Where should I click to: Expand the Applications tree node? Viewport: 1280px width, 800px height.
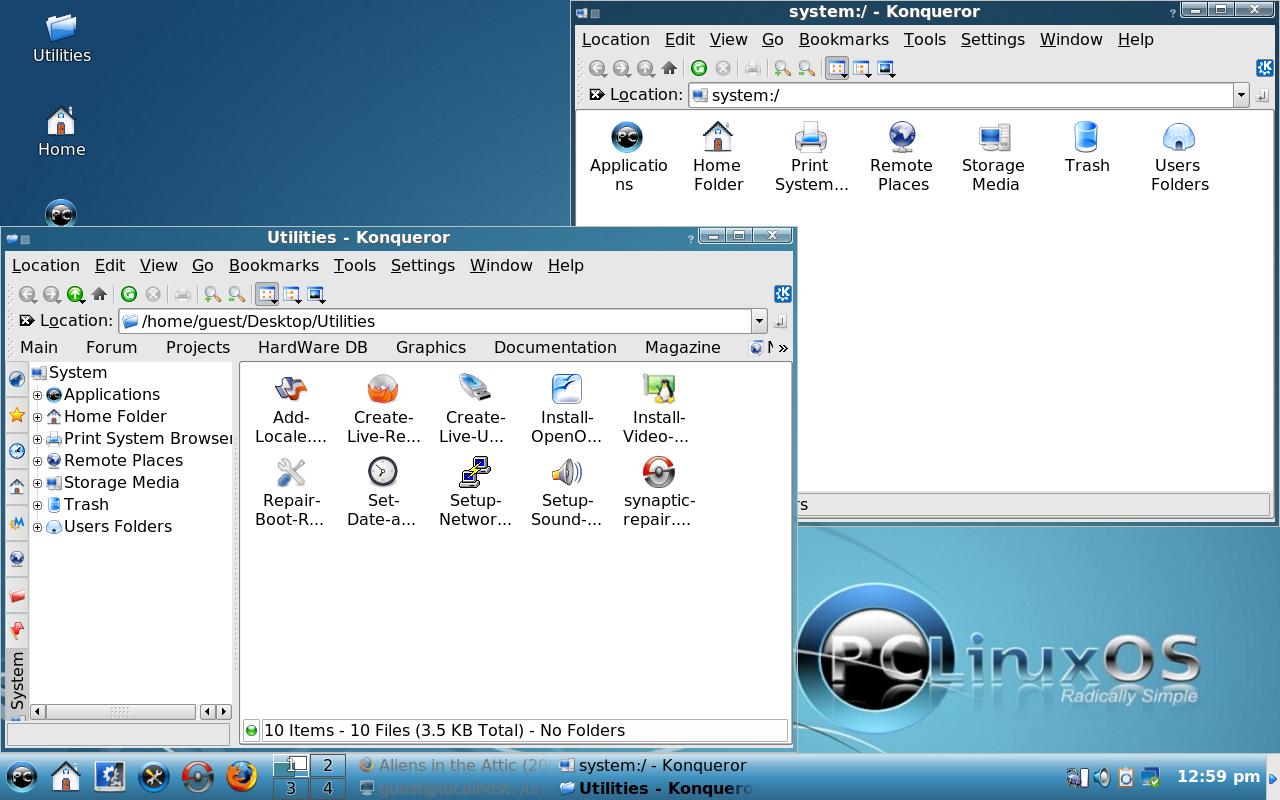[x=38, y=395]
